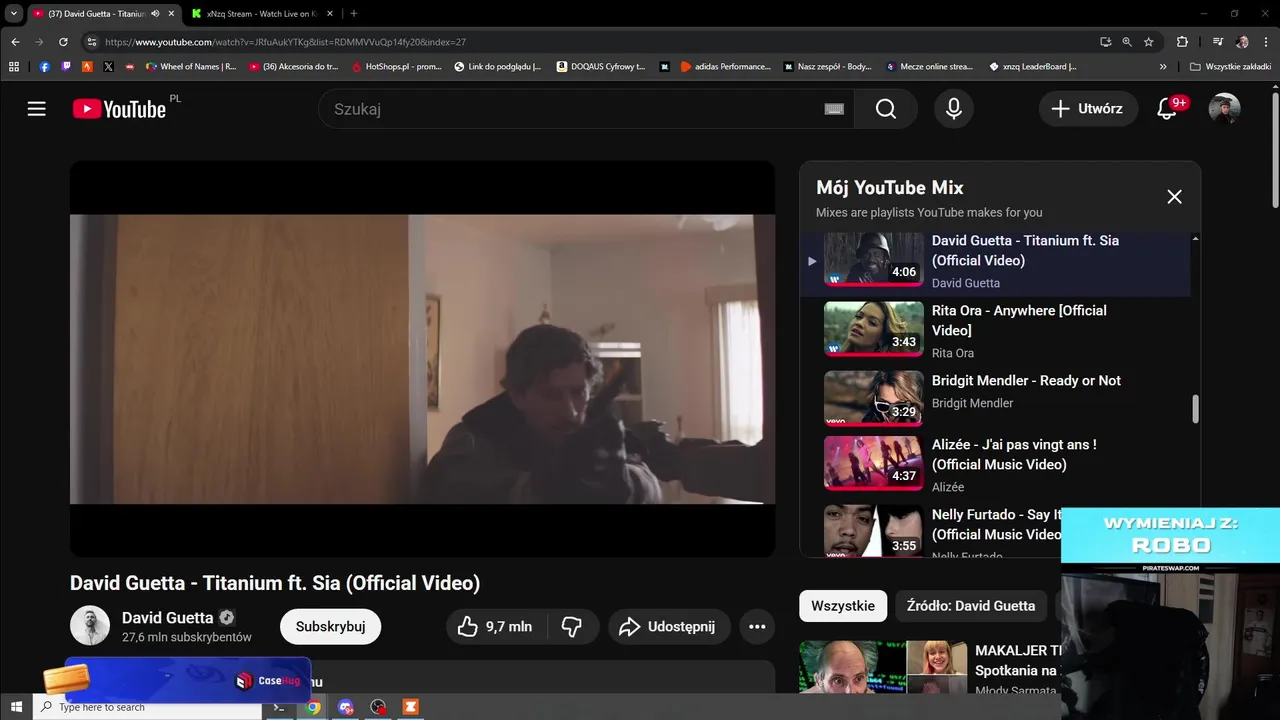
Task: Create content with the Utwórz button
Action: pos(1088,109)
